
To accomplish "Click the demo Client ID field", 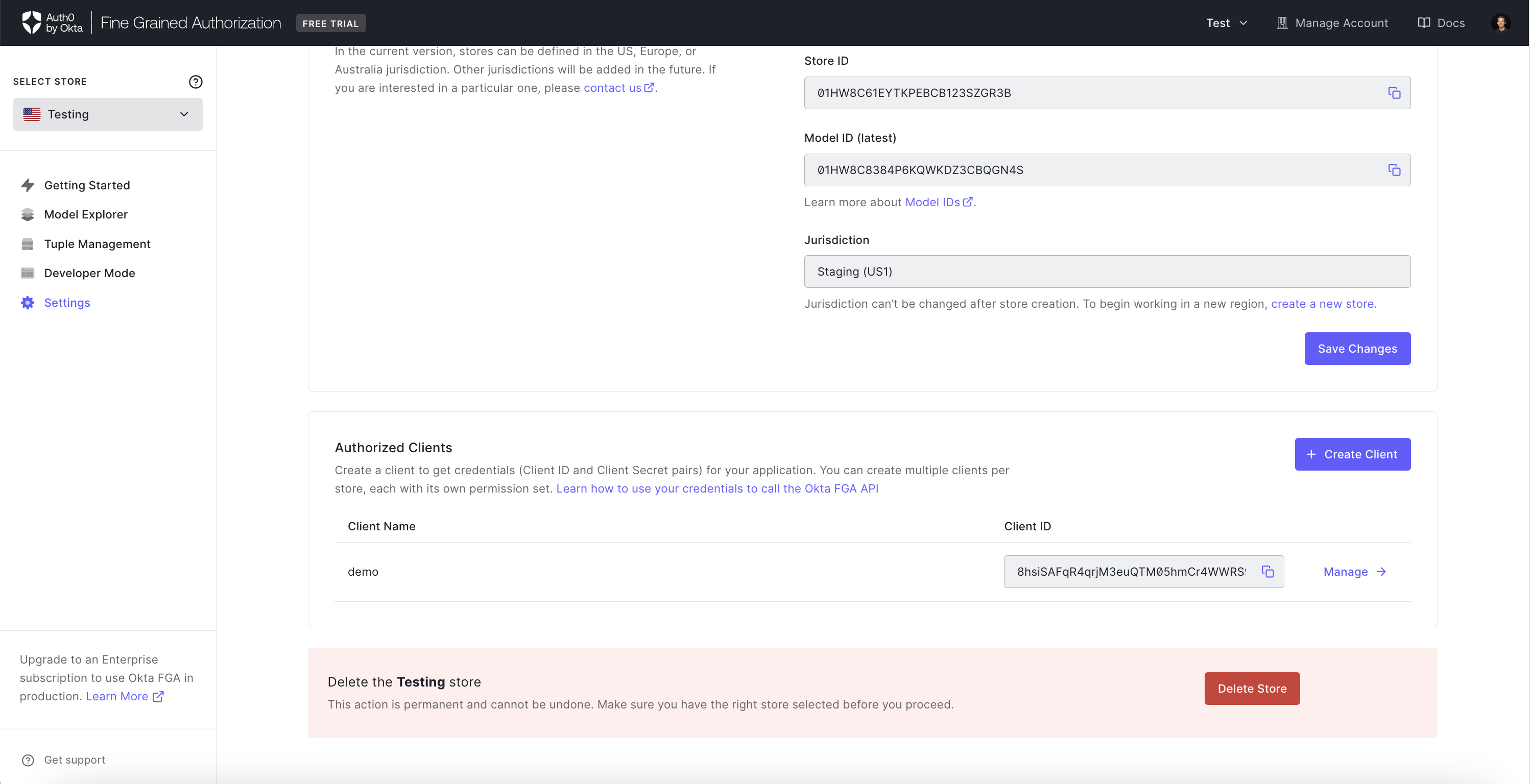I will [x=1143, y=571].
